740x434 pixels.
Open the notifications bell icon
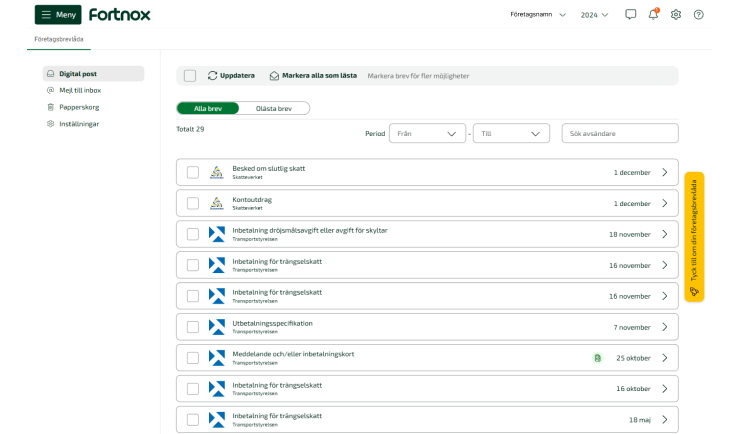tap(653, 14)
